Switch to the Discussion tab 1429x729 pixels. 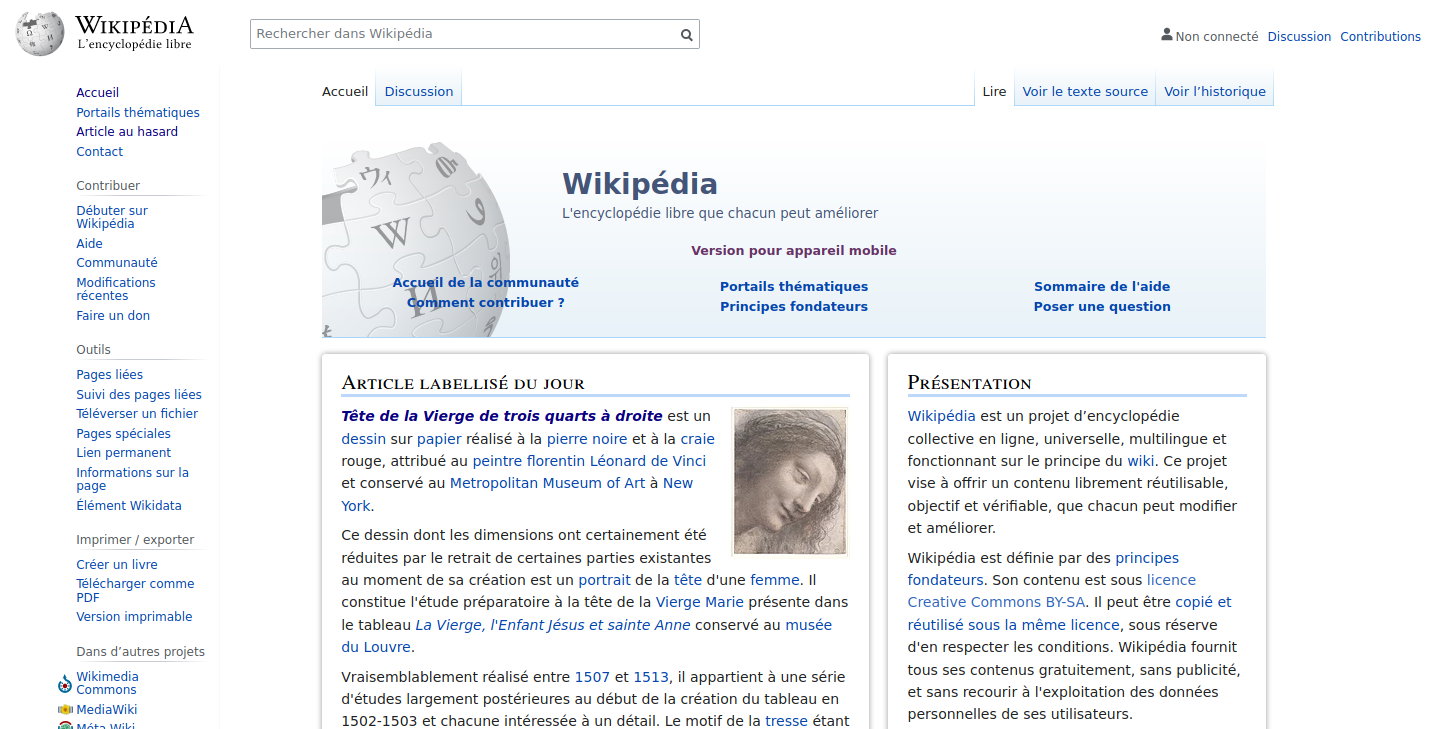pyautogui.click(x=419, y=91)
